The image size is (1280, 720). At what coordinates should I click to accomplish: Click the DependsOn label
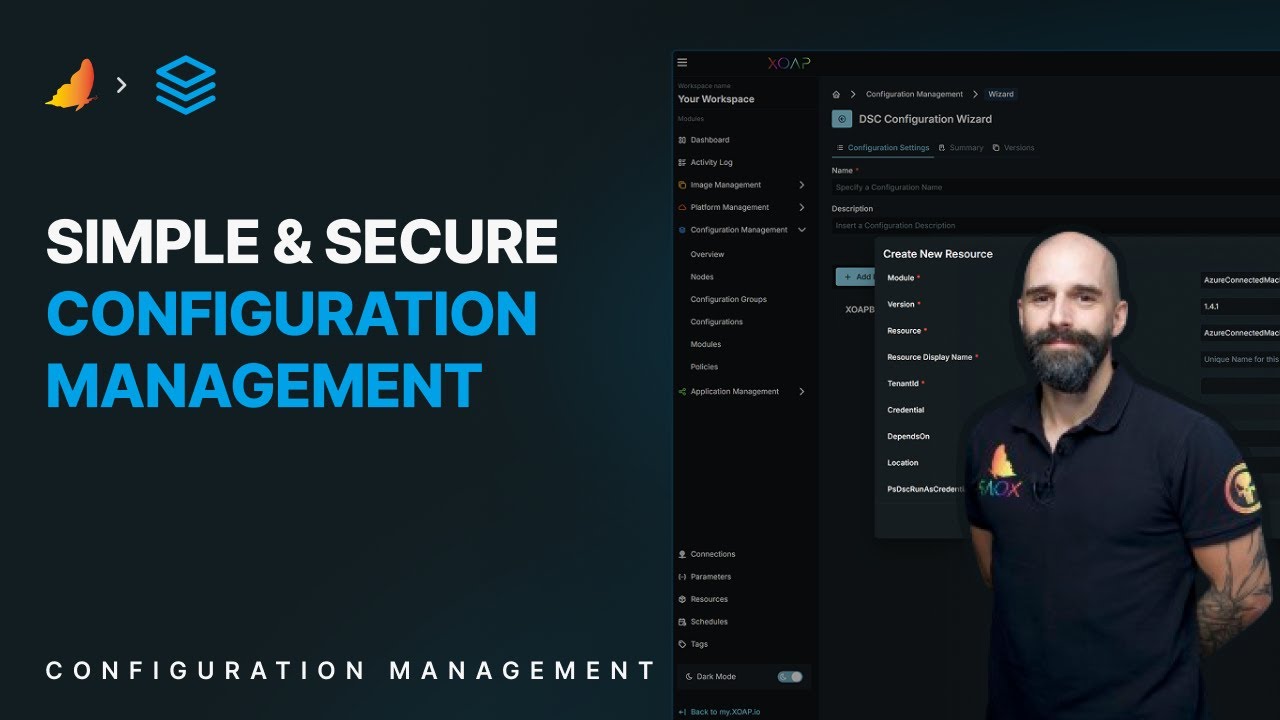(x=908, y=436)
